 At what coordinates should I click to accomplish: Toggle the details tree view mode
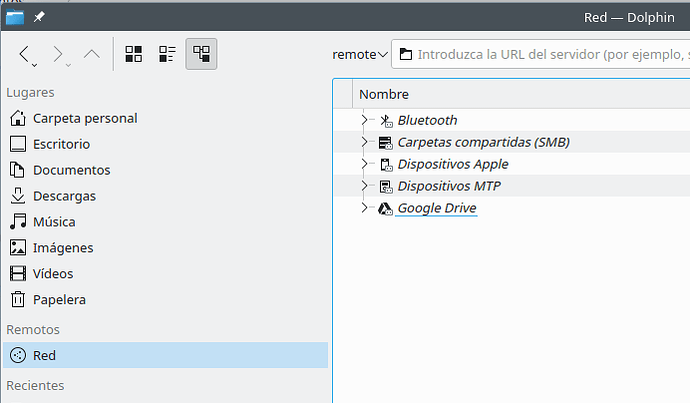pyautogui.click(x=201, y=54)
